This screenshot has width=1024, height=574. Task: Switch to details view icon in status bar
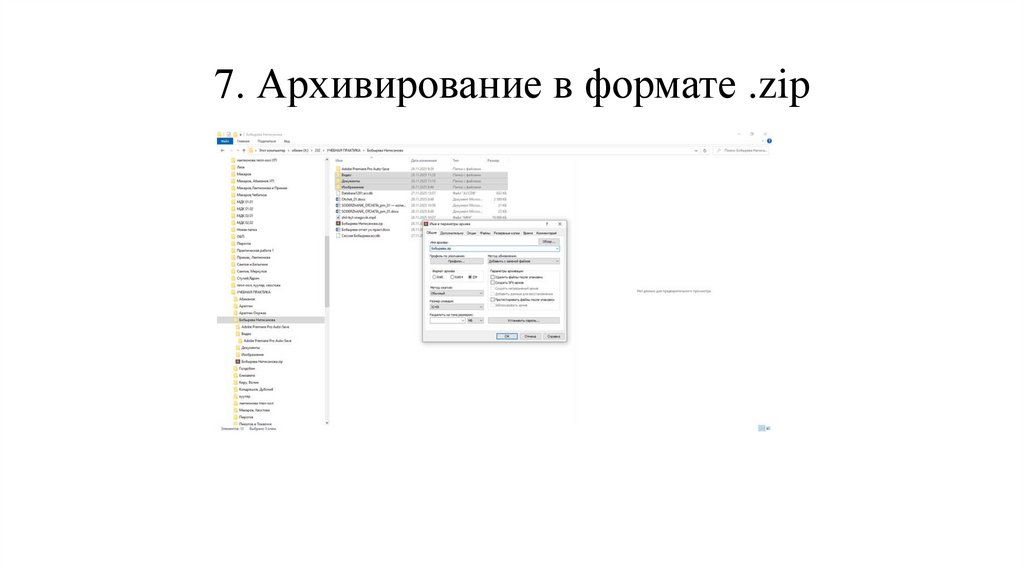(761, 428)
